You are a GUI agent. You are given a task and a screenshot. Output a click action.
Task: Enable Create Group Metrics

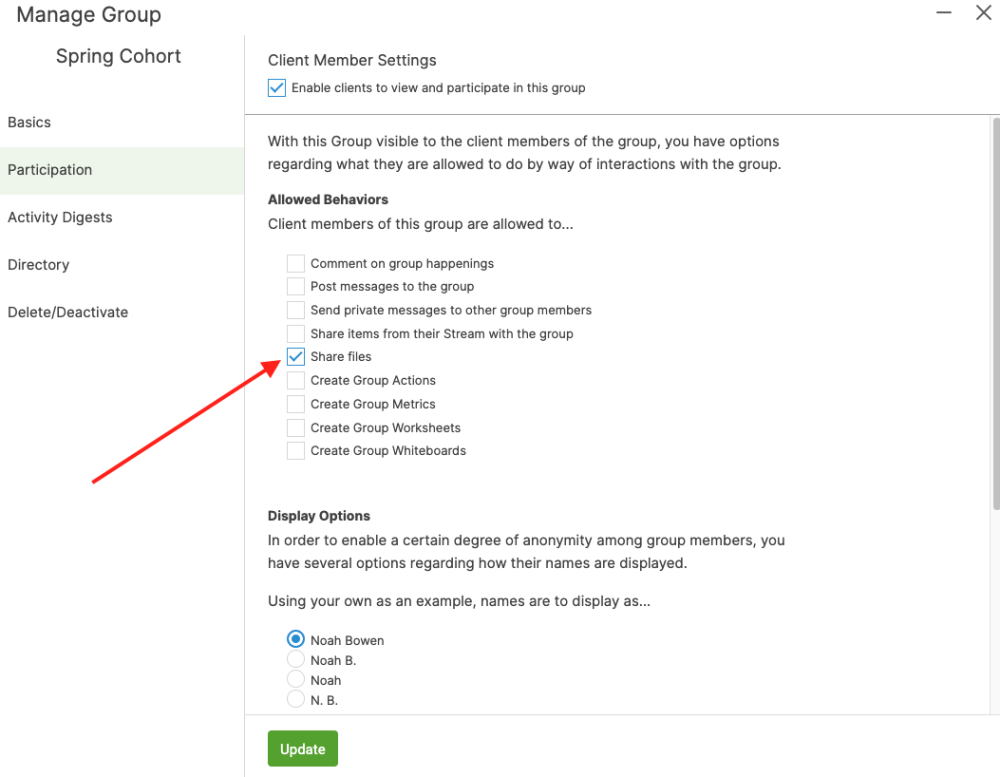point(296,404)
